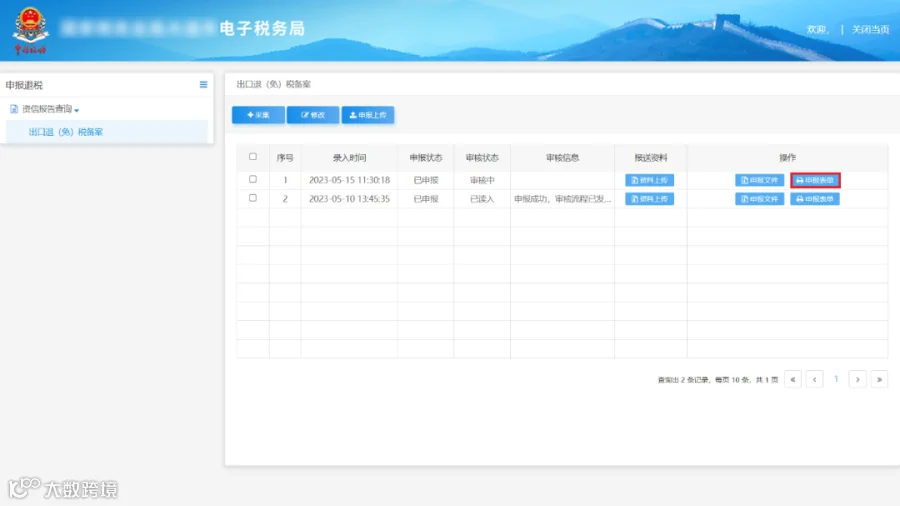Tick the select-all checkbox in table header
The height and width of the screenshot is (506, 900).
click(253, 157)
